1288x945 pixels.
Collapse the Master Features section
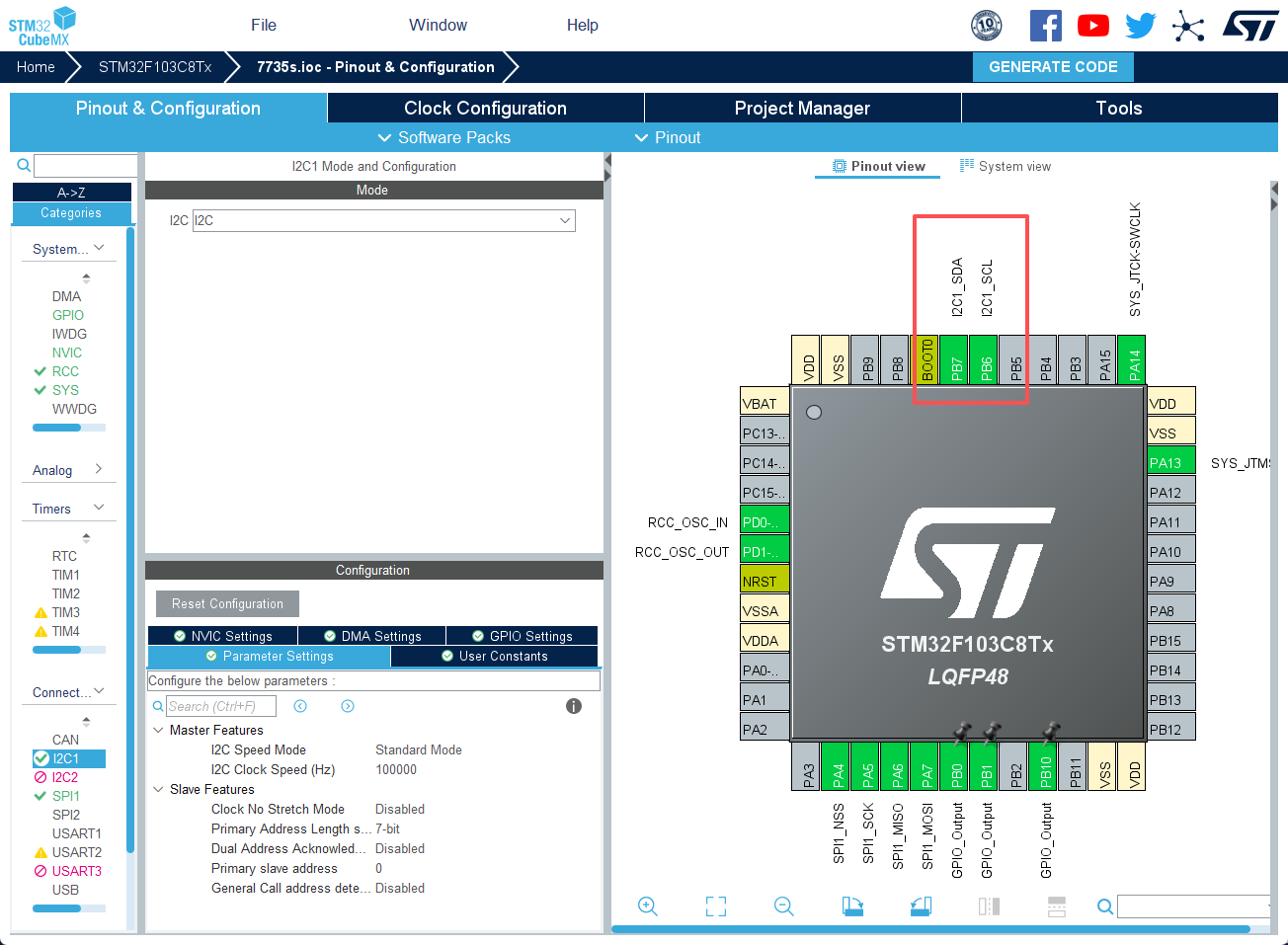tap(158, 731)
